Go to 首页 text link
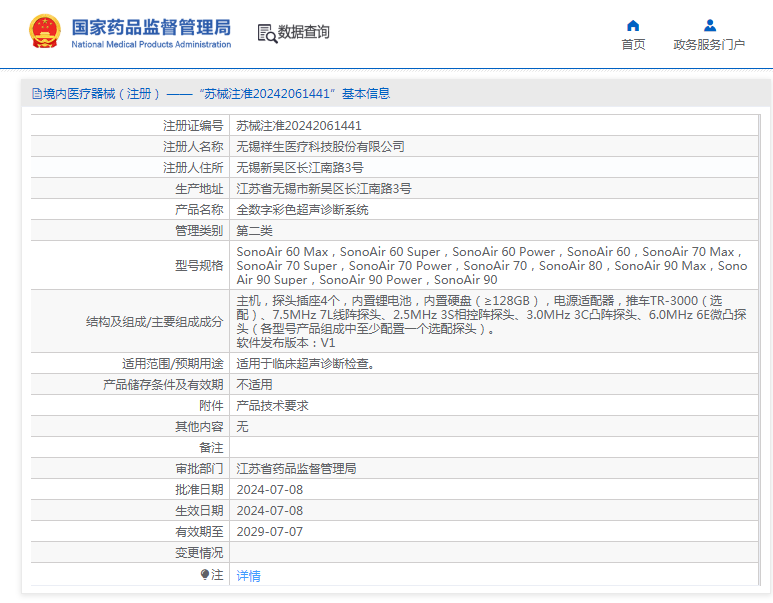Screen dimensions: 773x603 pyautogui.click(x=633, y=45)
